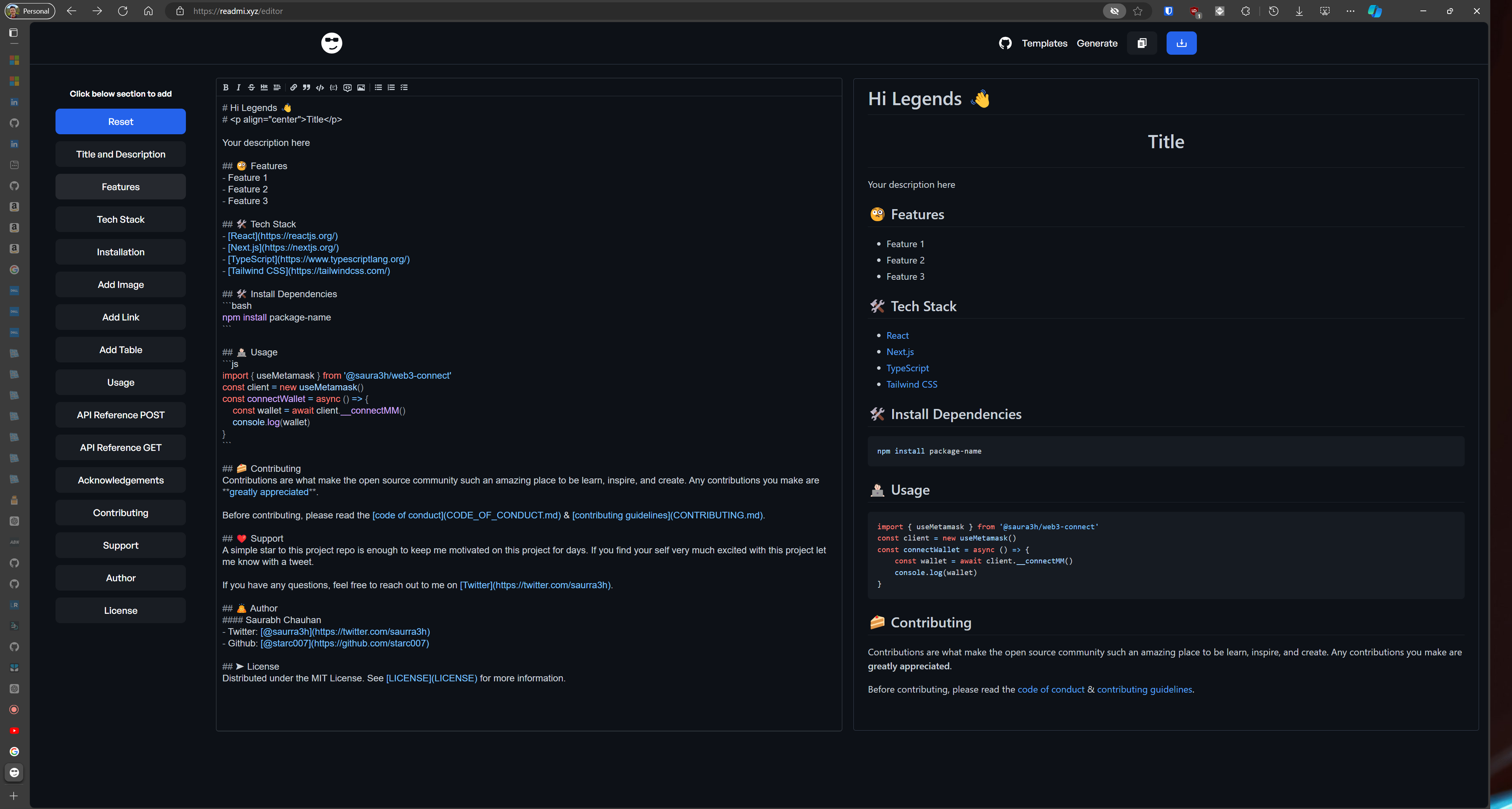Viewport: 1512px width, 809px height.
Task: Apply strikethrough from editor toolbar
Action: (x=251, y=87)
